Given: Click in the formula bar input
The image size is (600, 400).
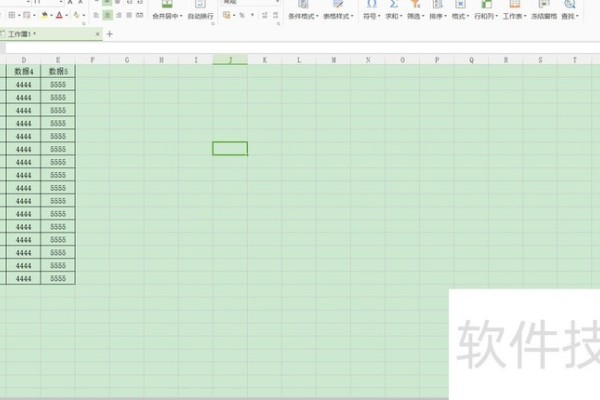Looking at the screenshot, I should [x=302, y=48].
